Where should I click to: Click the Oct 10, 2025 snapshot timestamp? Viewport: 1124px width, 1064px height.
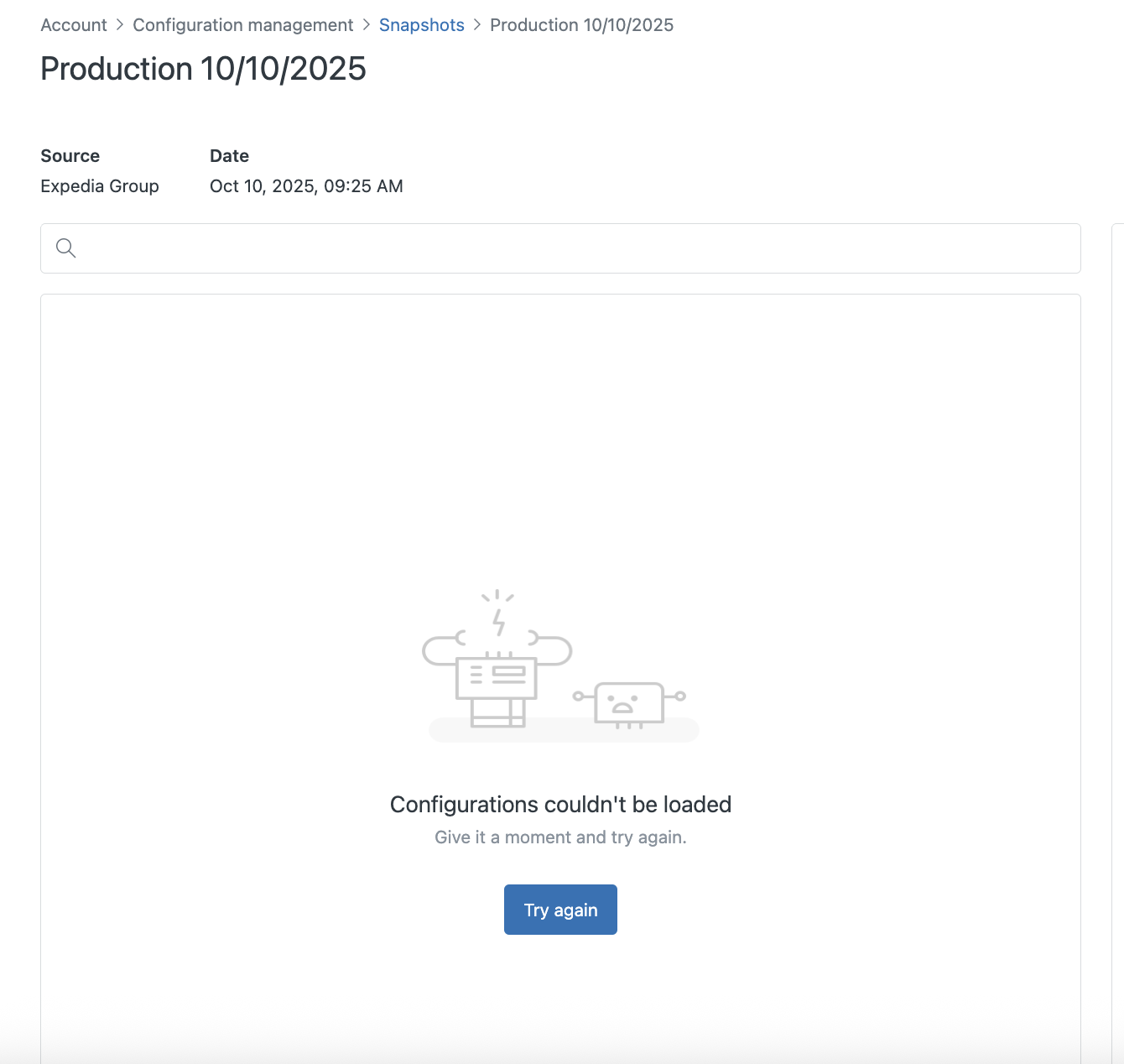coord(306,186)
